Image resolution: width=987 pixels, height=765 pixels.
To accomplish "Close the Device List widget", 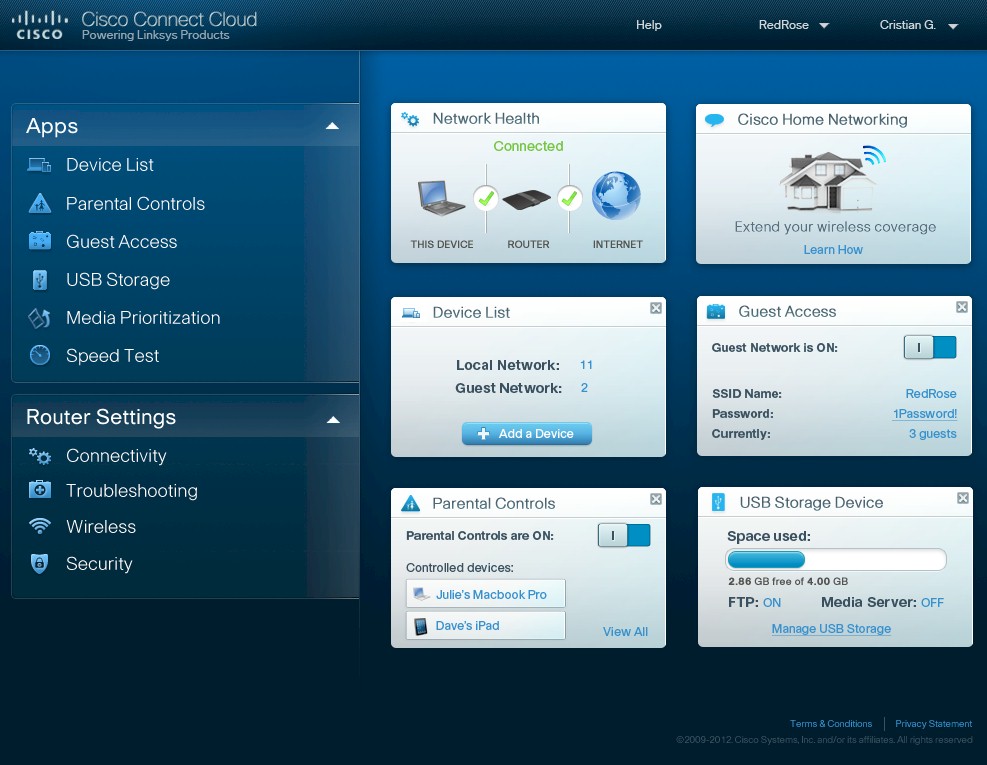I will tap(656, 308).
